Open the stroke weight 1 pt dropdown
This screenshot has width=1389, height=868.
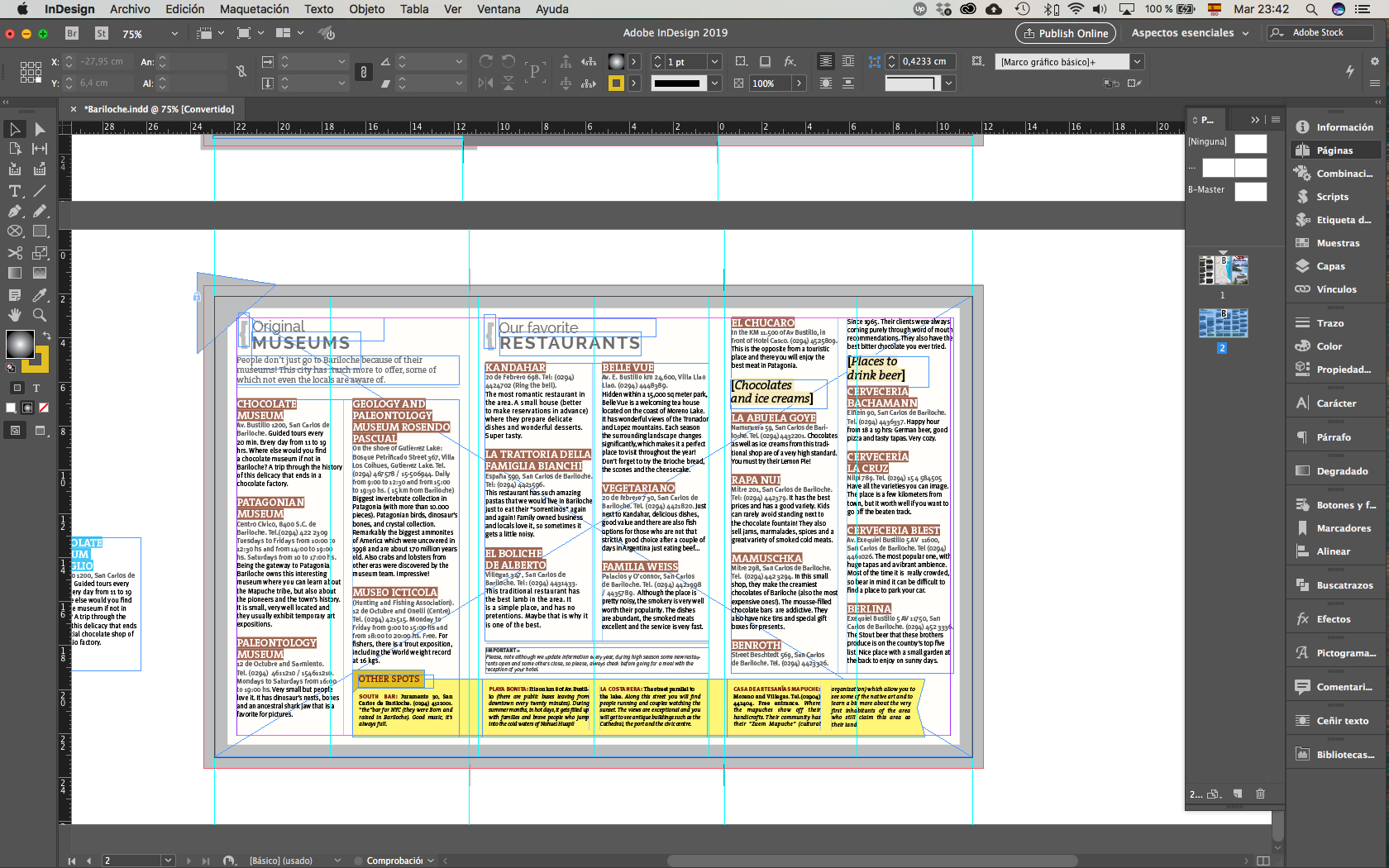(714, 62)
